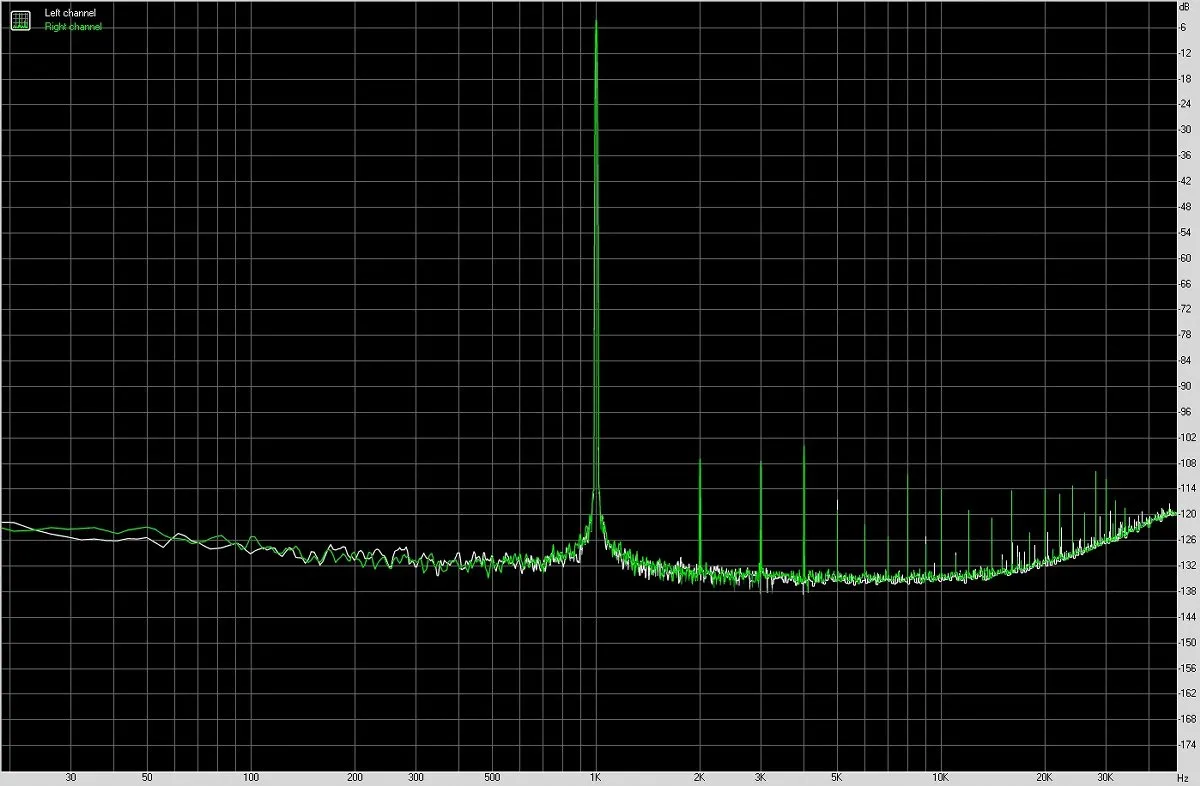This screenshot has width=1200, height=786.
Task: Click the "-150" dB axis label
Action: (1187, 644)
